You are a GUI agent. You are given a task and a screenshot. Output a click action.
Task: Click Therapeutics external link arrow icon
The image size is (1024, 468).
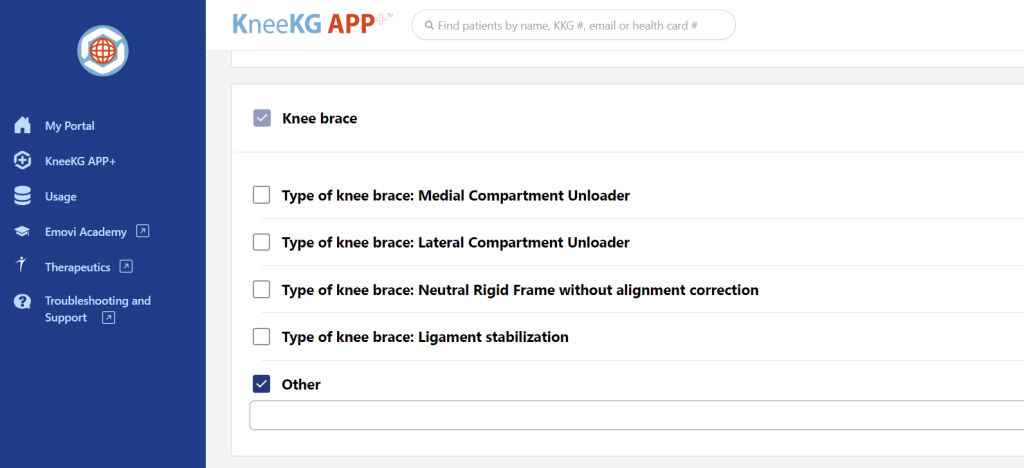click(x=127, y=266)
